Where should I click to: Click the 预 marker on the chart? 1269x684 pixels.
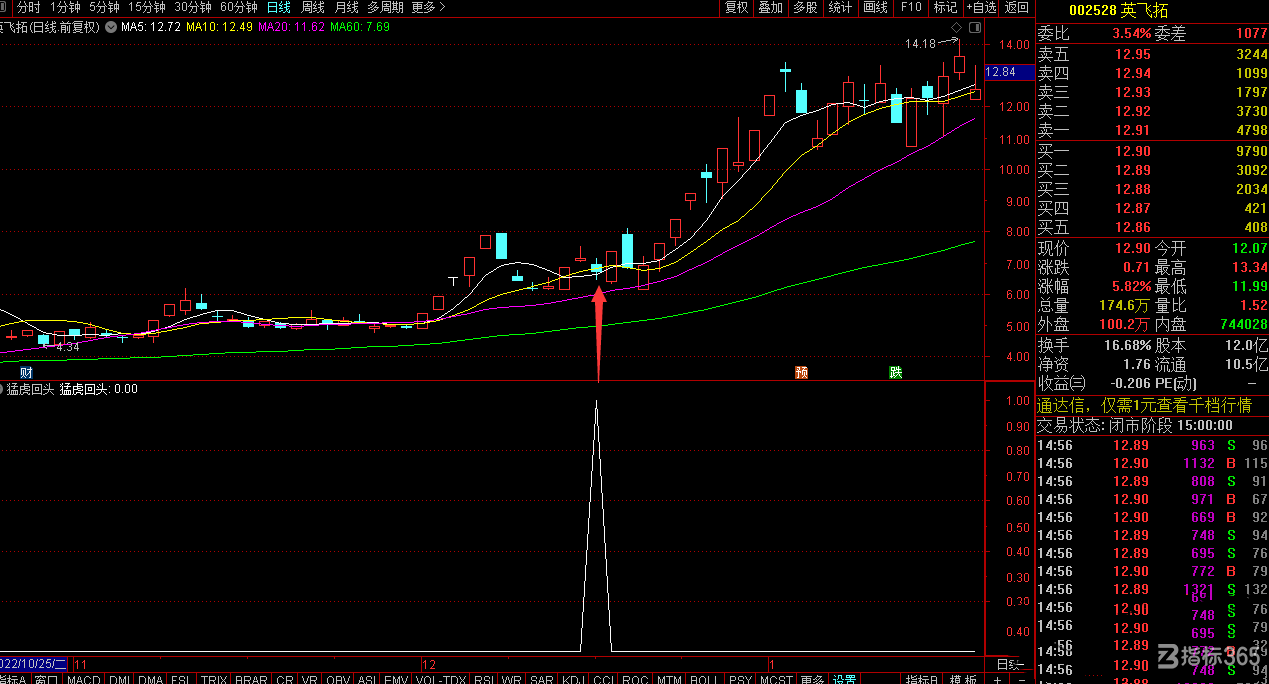[x=802, y=372]
